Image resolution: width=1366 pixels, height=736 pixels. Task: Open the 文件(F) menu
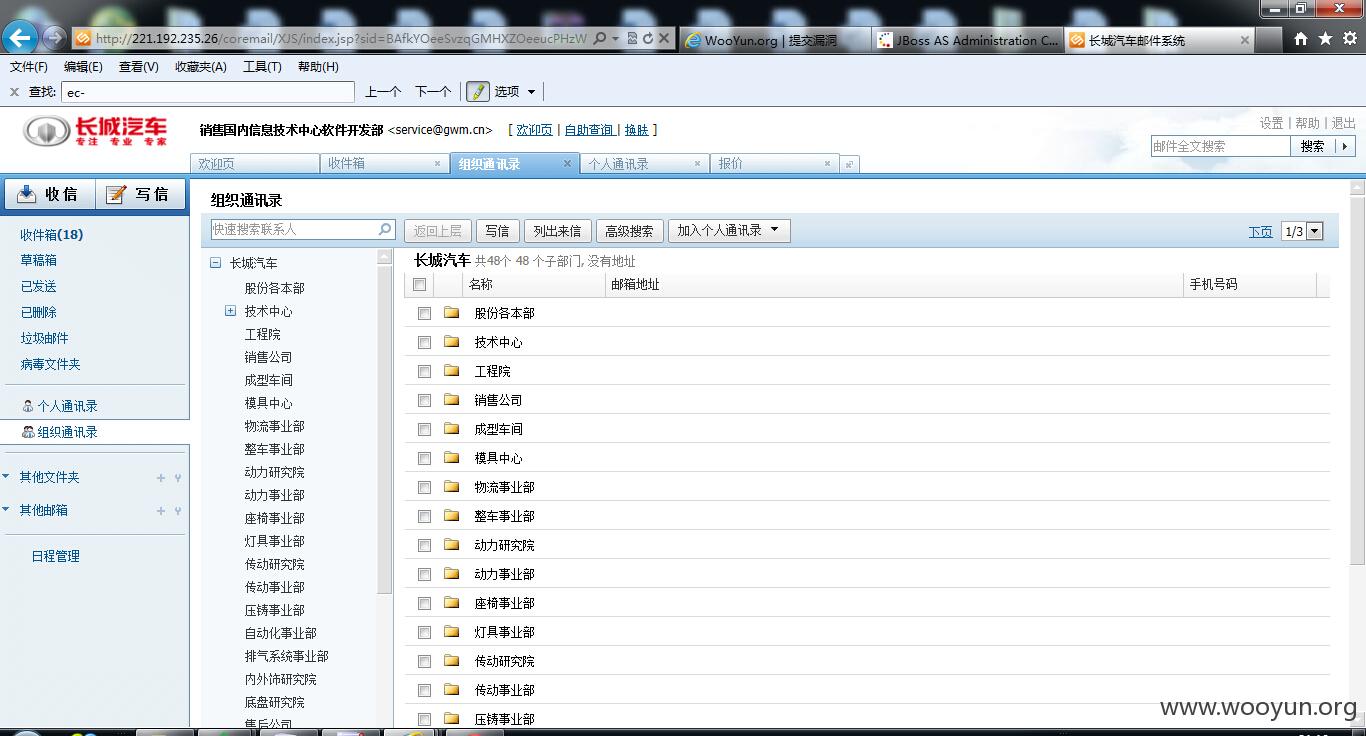pos(29,67)
